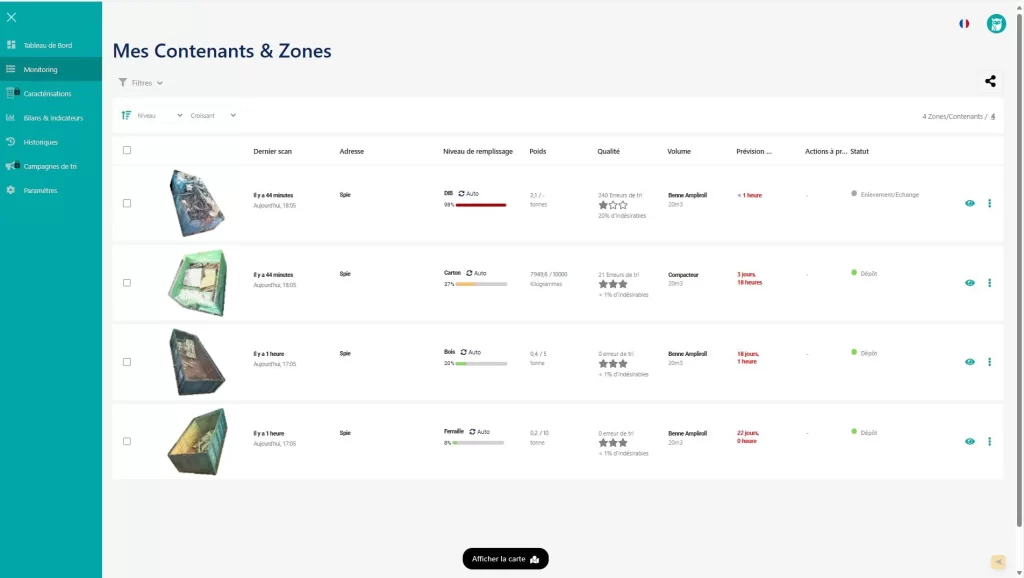Click the sort order icon beside Niveau

(126, 115)
